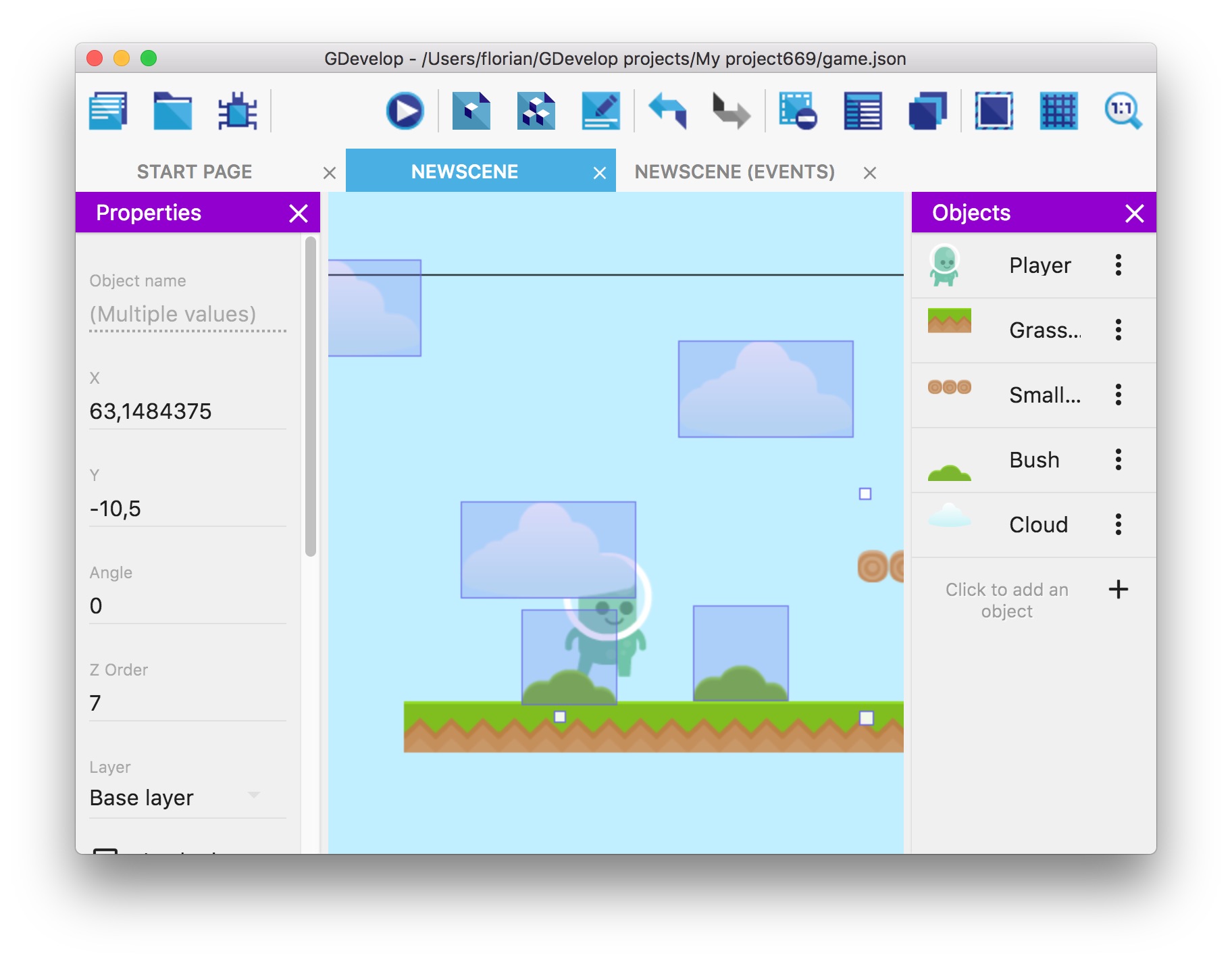The image size is (1232, 962).
Task: Click the X position input field
Action: 188,411
